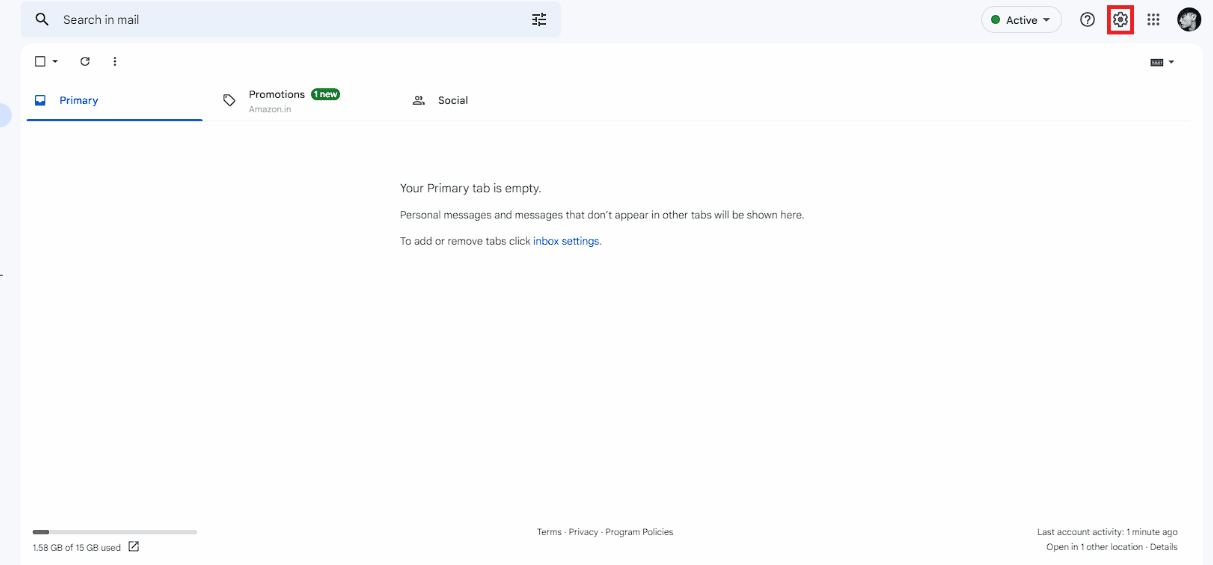Screen dimensions: 1213x565
Task: Click the storage usage progress bar
Action: [114, 532]
